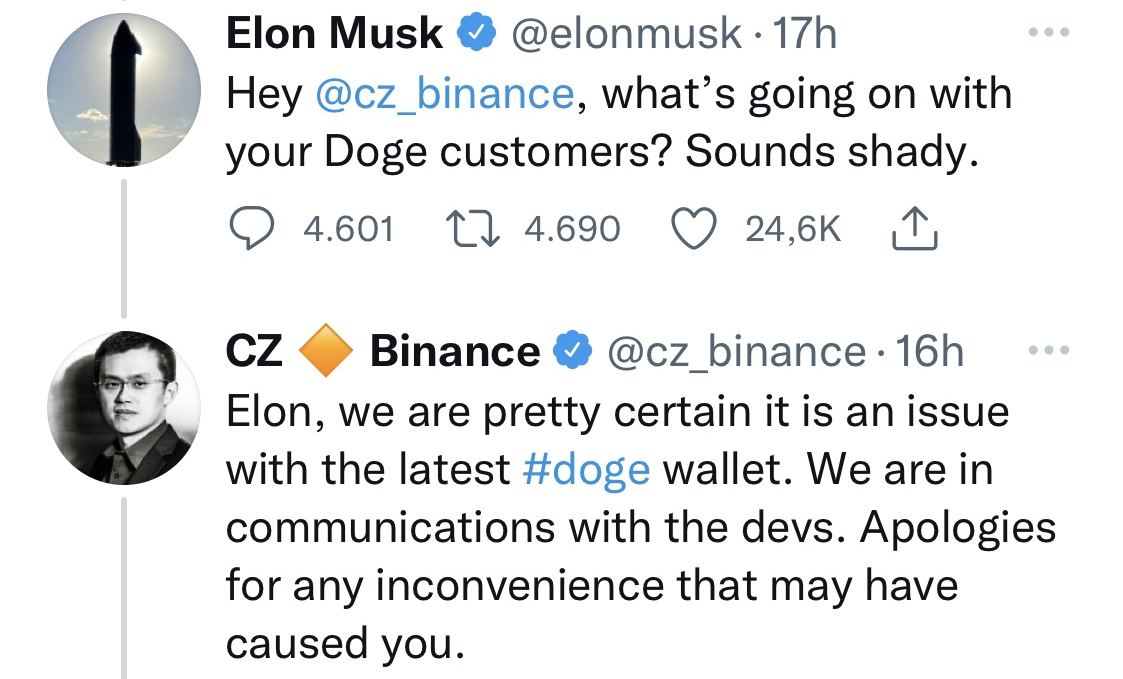1123x679 pixels.
Task: Click the @elonmusk handle
Action: (x=626, y=36)
